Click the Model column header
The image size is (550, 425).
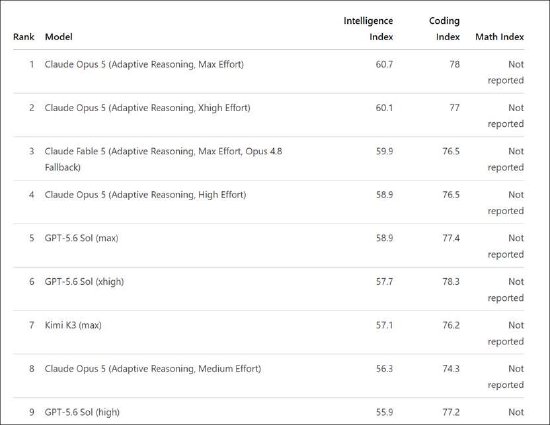click(59, 37)
